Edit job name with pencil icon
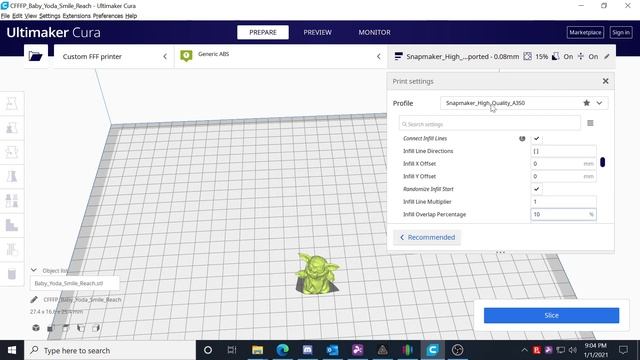The width and height of the screenshot is (640, 360). coord(34,300)
